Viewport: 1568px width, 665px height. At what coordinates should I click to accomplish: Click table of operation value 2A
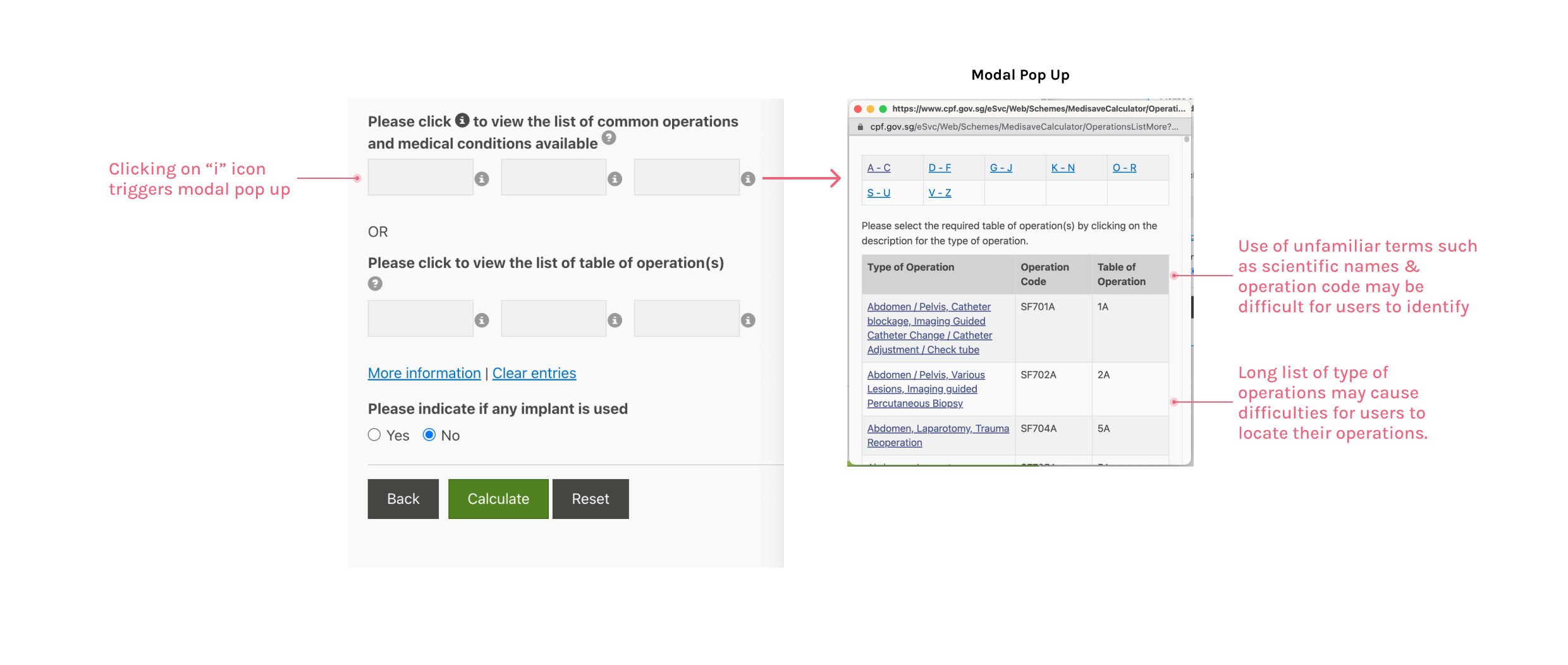(x=1103, y=375)
